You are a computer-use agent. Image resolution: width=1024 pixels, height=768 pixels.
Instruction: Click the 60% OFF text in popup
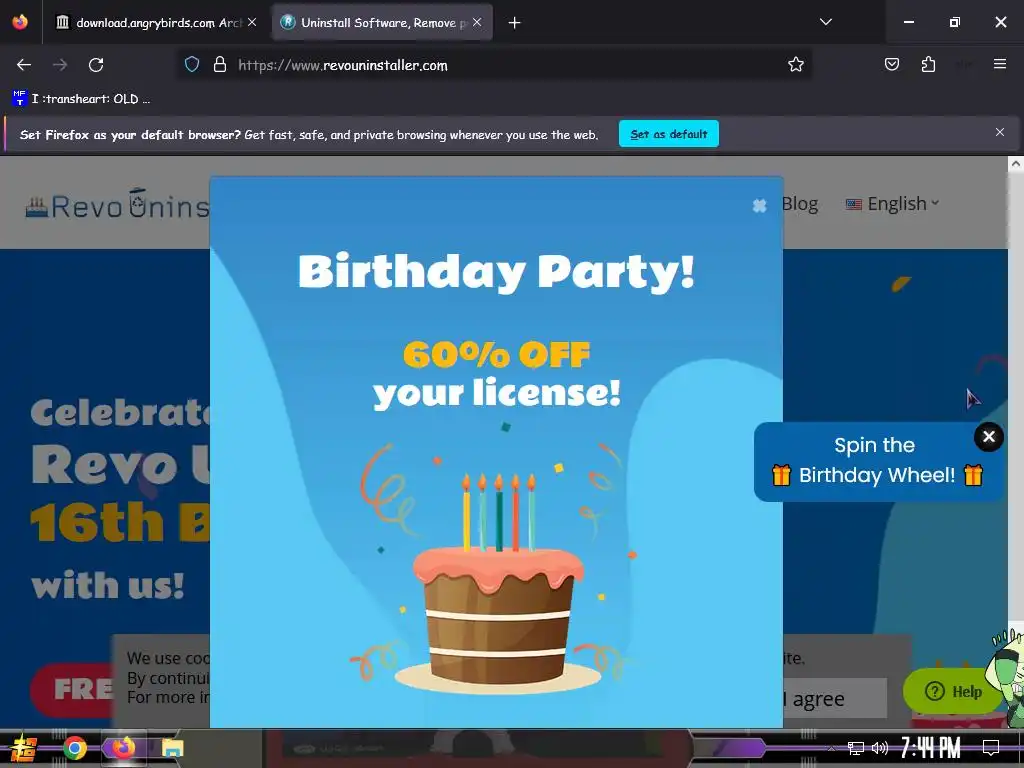tap(496, 355)
